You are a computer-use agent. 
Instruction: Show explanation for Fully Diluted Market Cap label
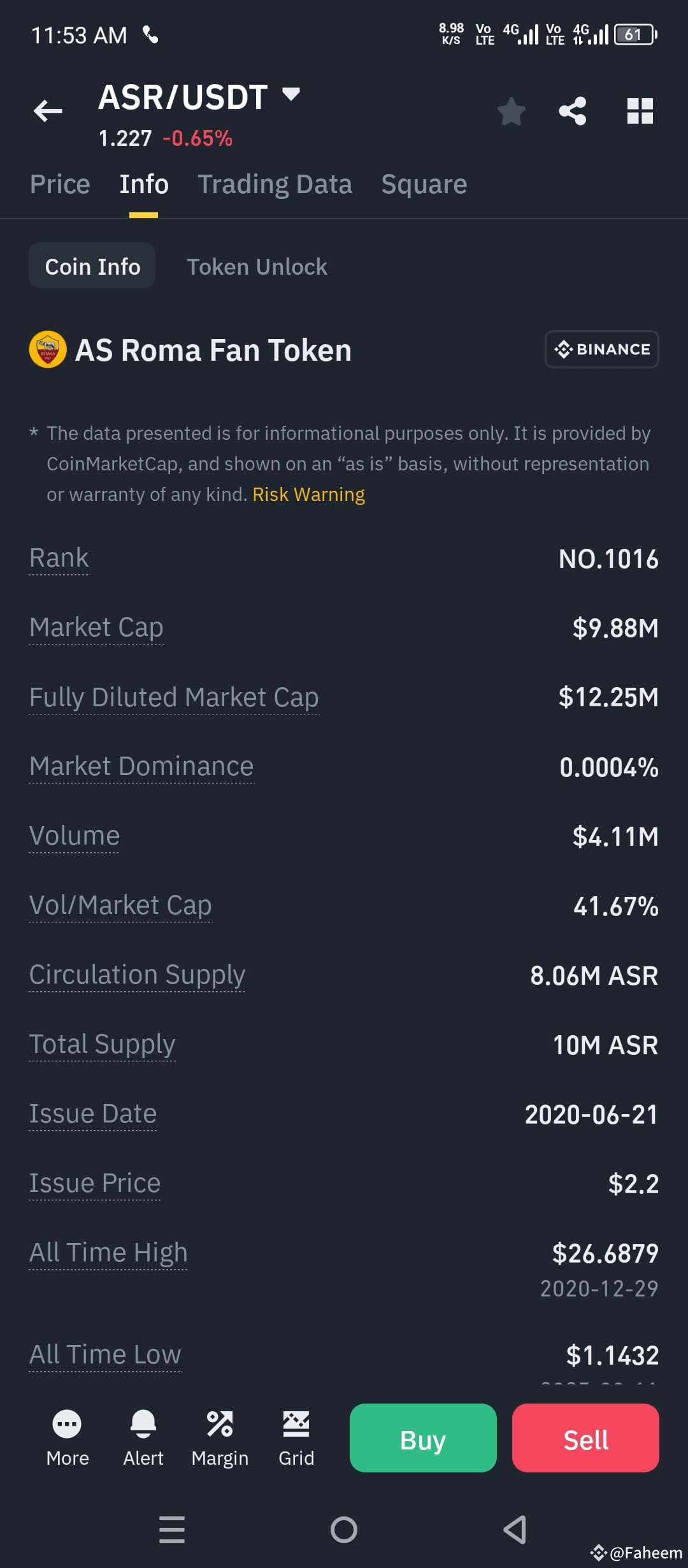(174, 697)
